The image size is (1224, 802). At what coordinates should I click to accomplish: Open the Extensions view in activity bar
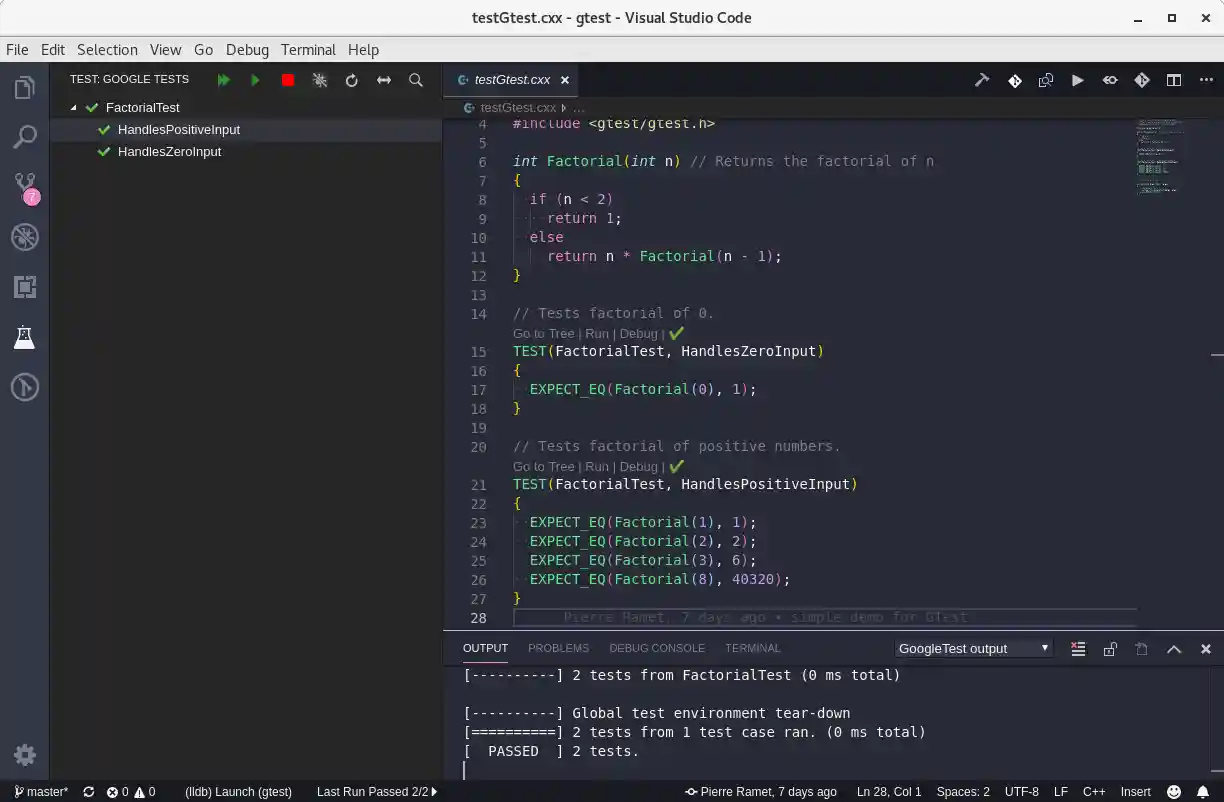click(x=25, y=287)
